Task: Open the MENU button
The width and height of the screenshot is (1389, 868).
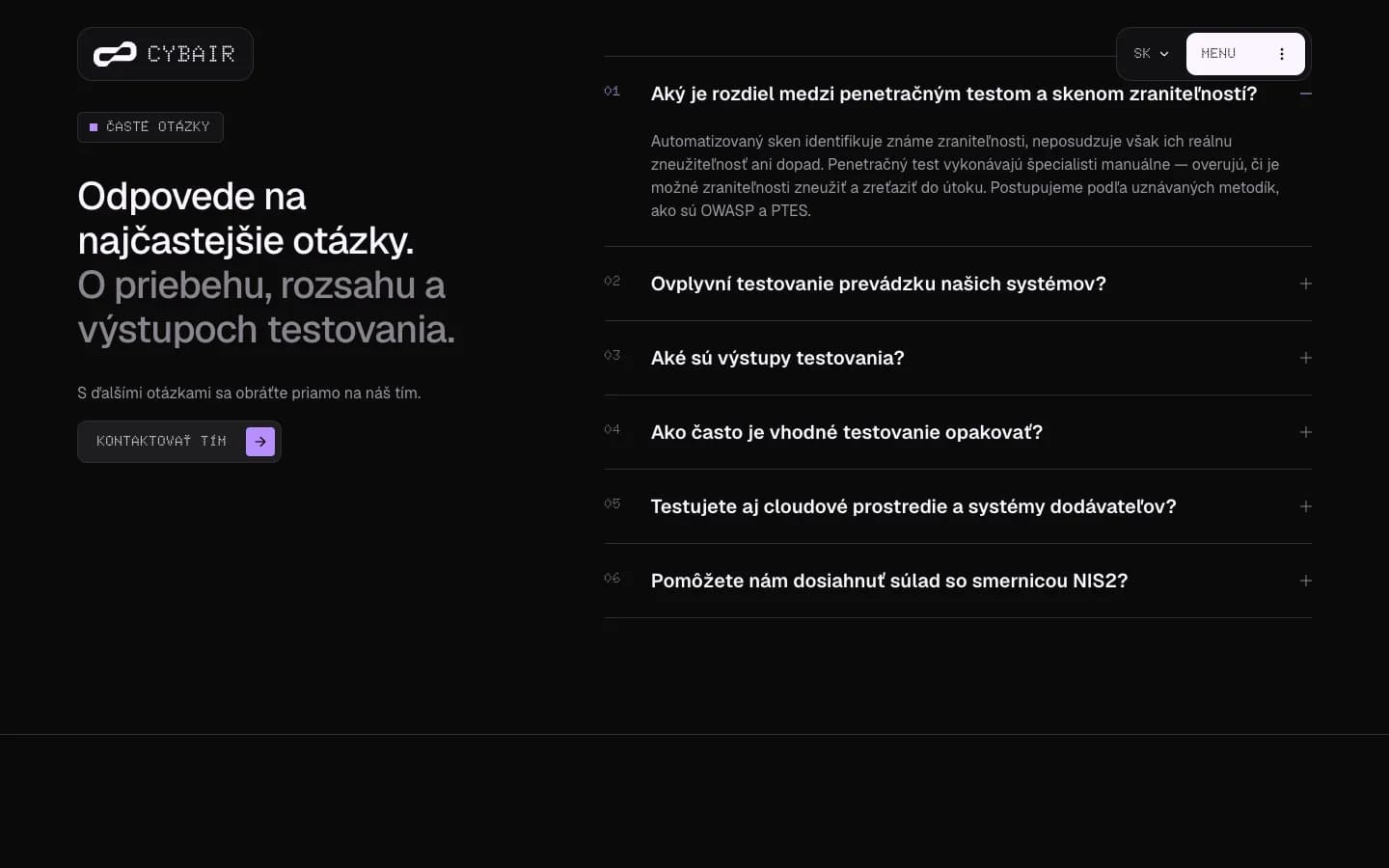Action: (1245, 54)
